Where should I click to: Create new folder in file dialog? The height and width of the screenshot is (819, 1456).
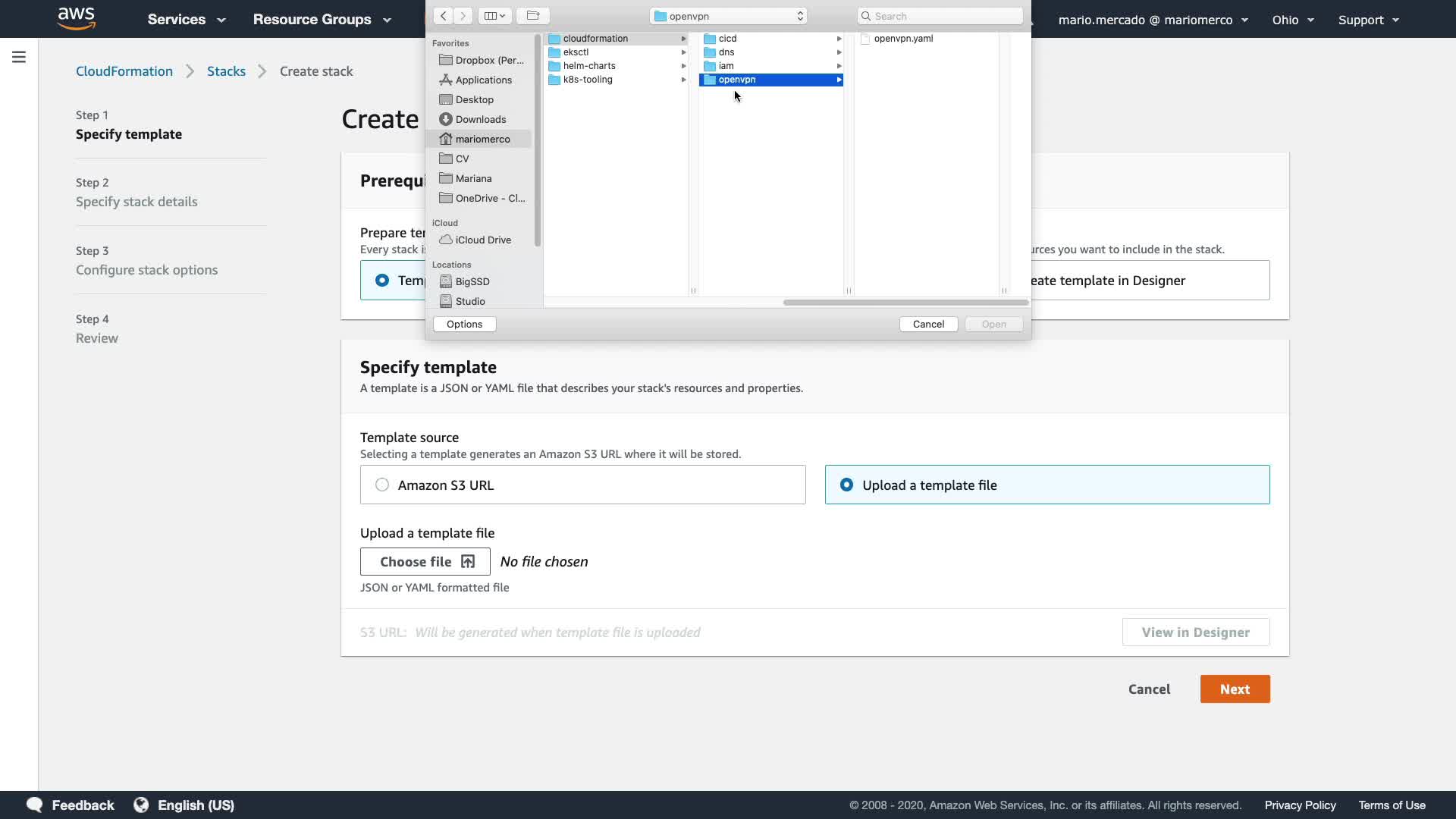533,16
